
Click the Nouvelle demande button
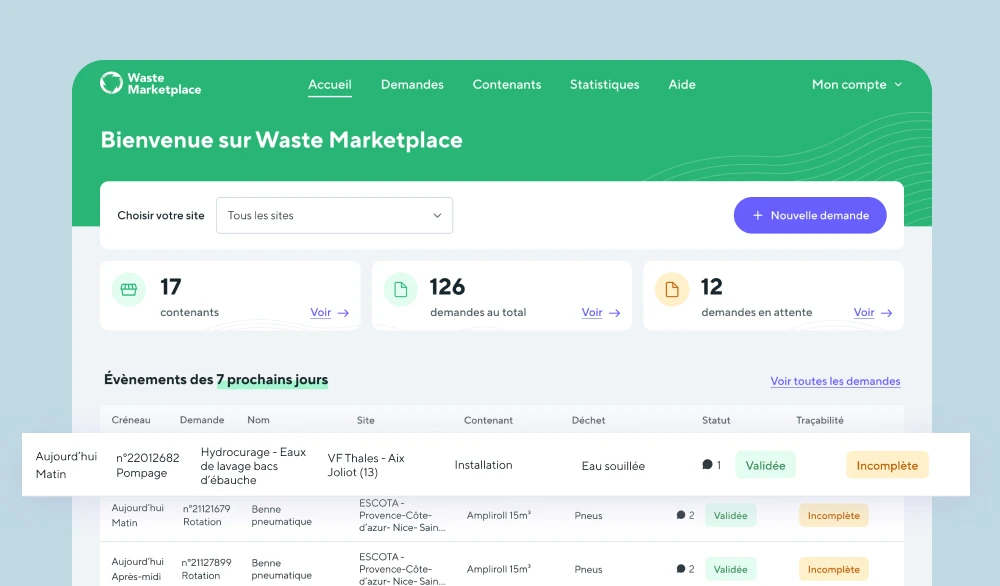[810, 216]
